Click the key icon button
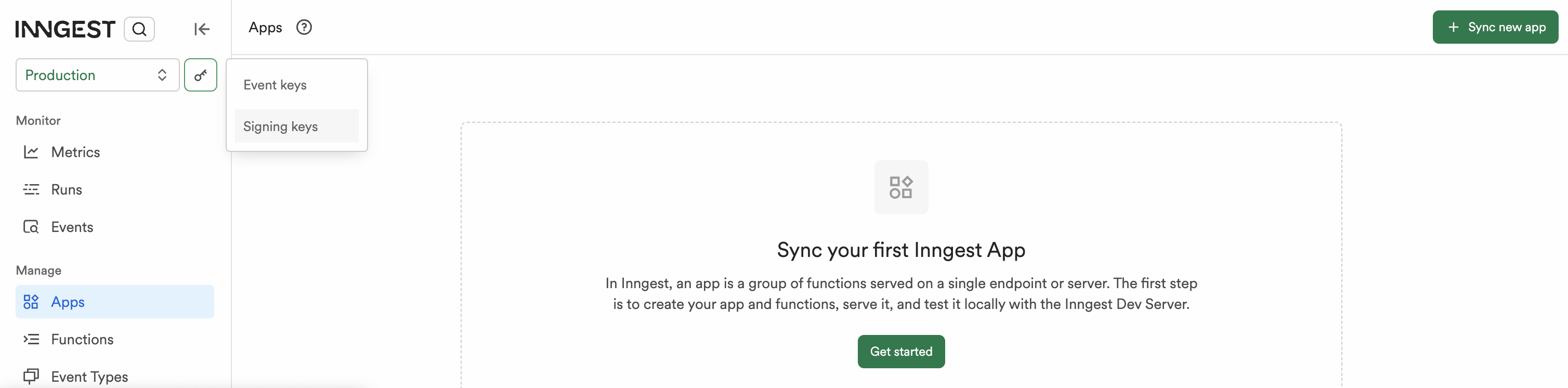1568x388 pixels. pos(200,75)
